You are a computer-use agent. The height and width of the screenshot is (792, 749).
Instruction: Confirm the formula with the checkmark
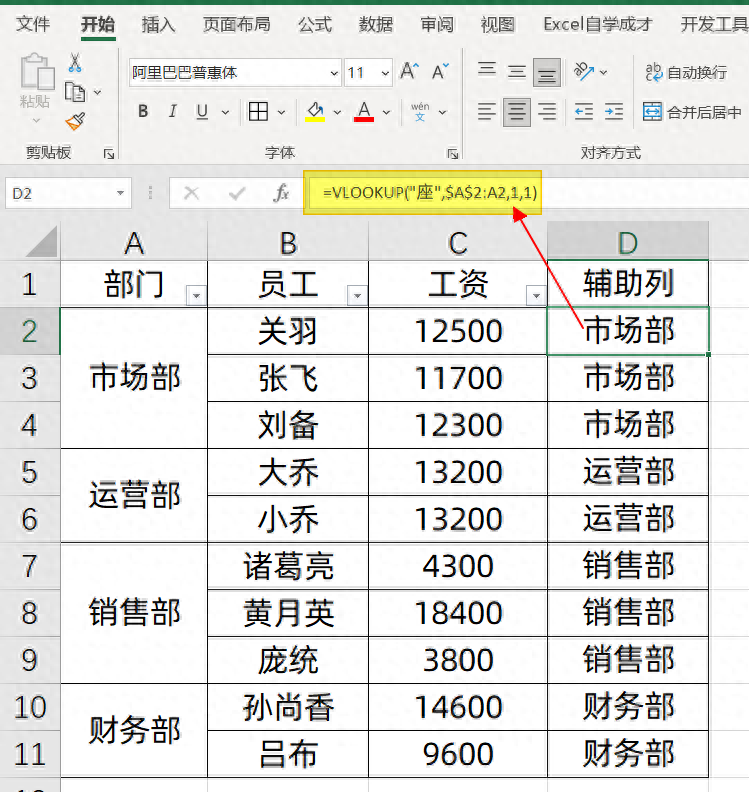pos(236,193)
